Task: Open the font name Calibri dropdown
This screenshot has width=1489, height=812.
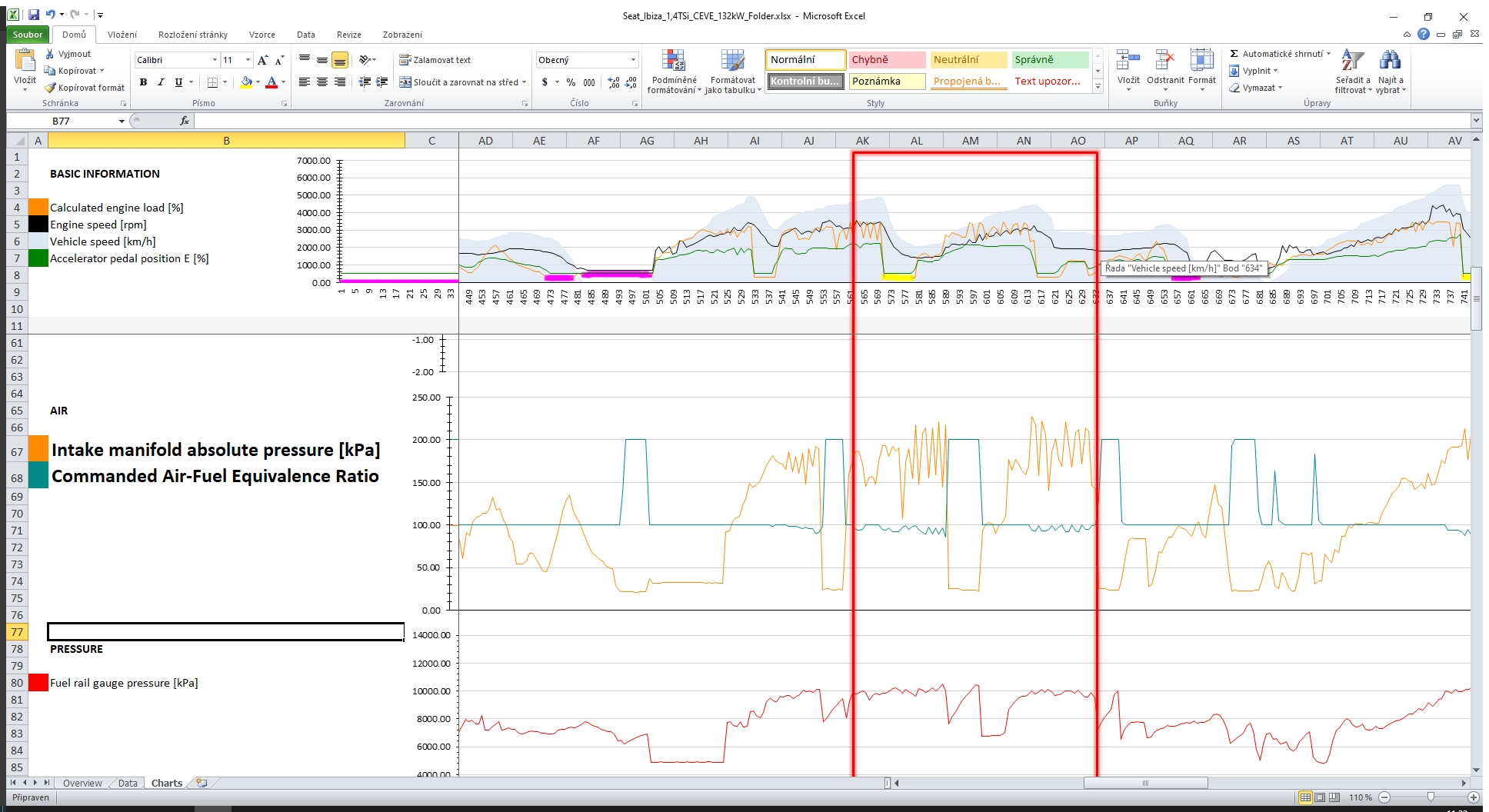Action: coord(215,60)
